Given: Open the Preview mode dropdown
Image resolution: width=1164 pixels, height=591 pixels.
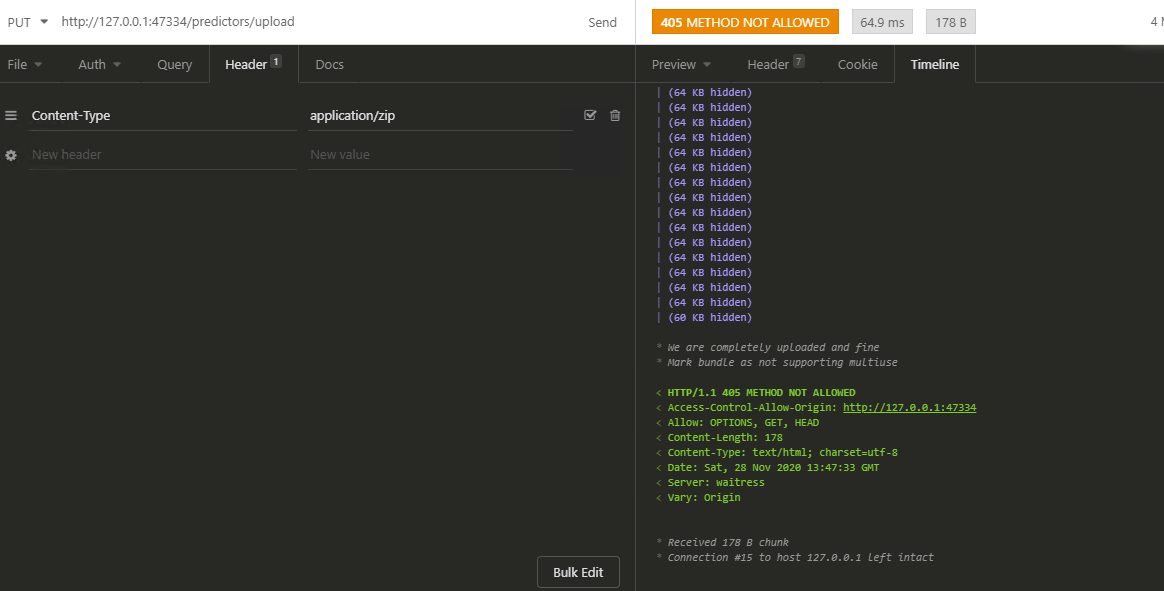Looking at the screenshot, I should 680,64.
